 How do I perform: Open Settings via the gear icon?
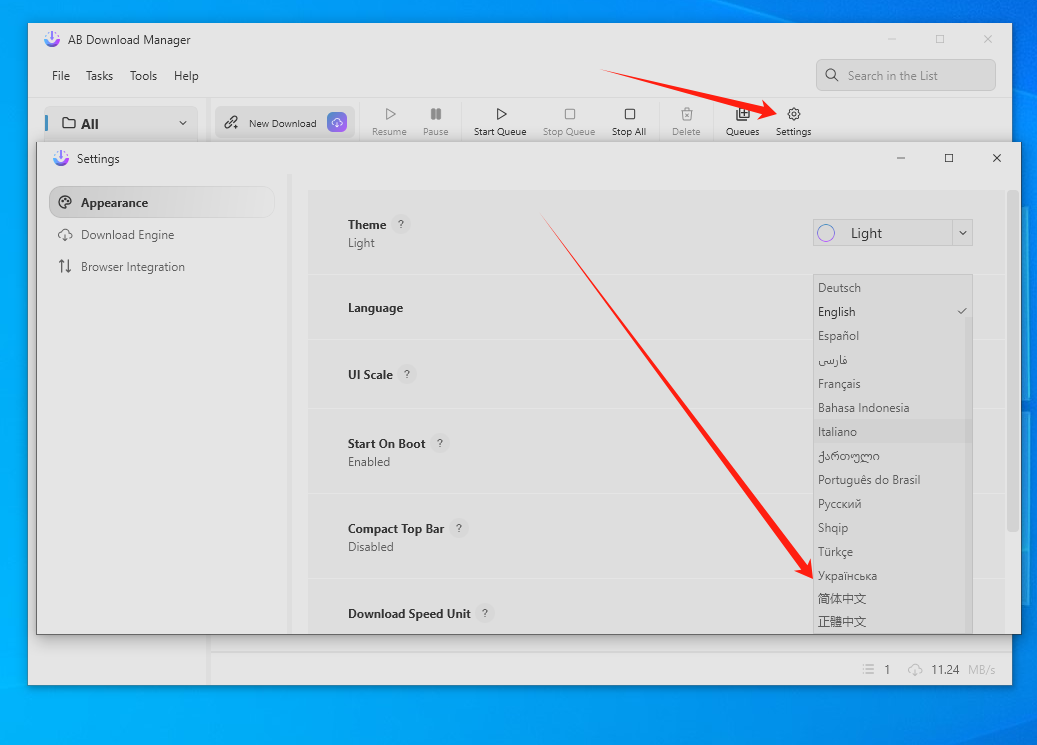pos(794,114)
